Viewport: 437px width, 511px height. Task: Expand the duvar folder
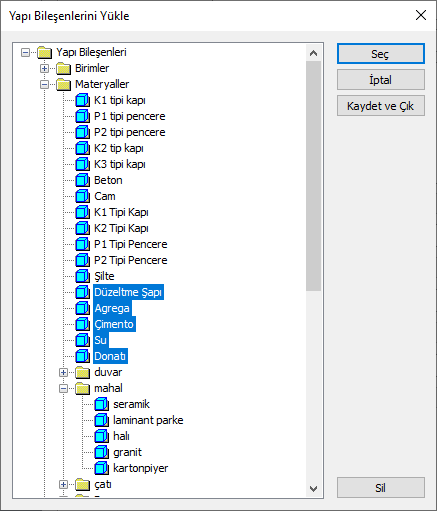pos(63,372)
